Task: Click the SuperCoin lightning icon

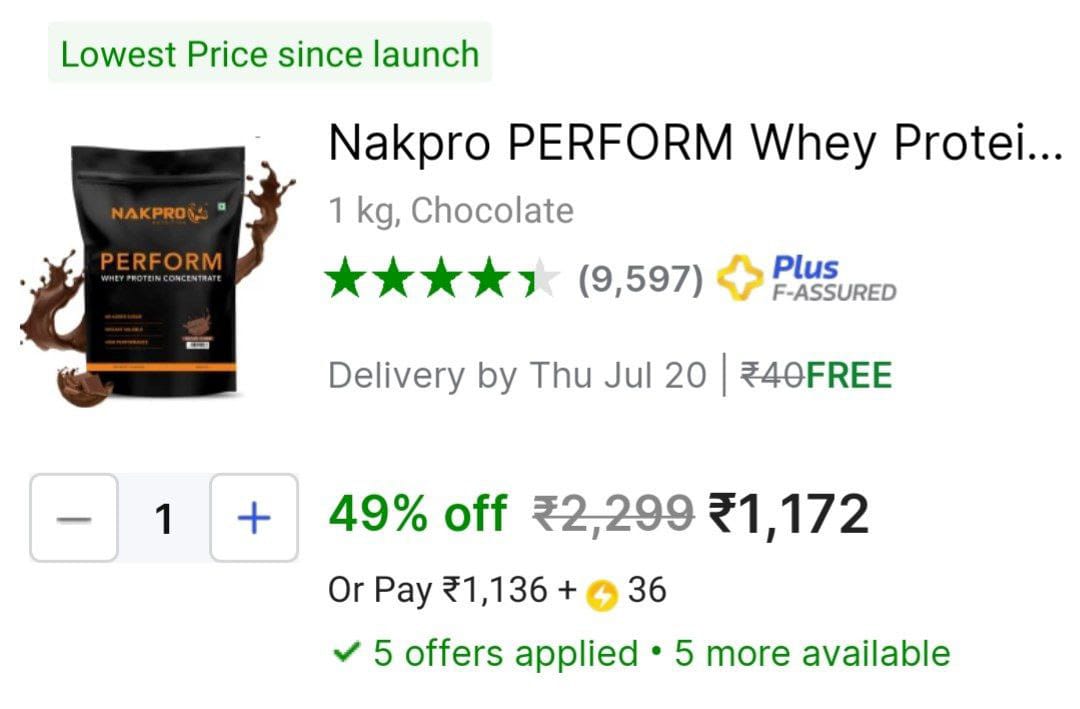Action: point(602,595)
